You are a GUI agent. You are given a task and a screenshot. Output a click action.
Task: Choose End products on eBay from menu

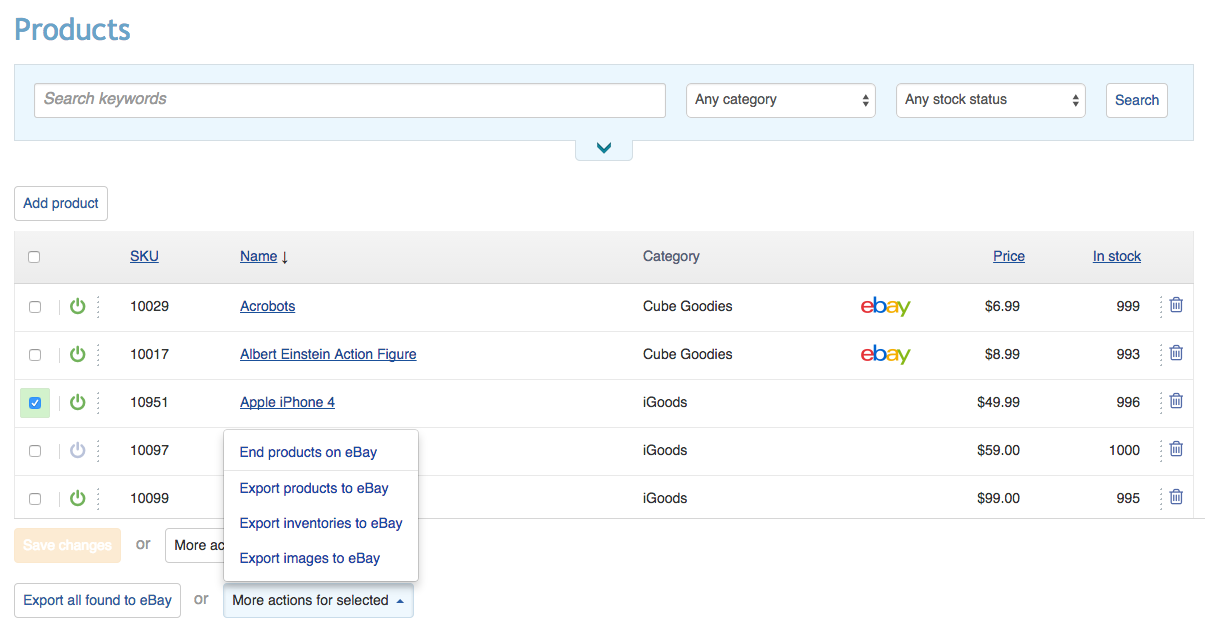pyautogui.click(x=308, y=452)
